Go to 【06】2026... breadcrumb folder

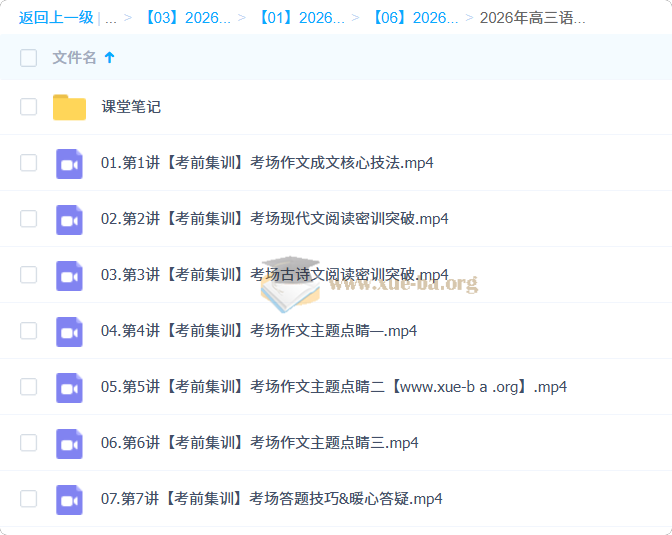click(x=415, y=18)
